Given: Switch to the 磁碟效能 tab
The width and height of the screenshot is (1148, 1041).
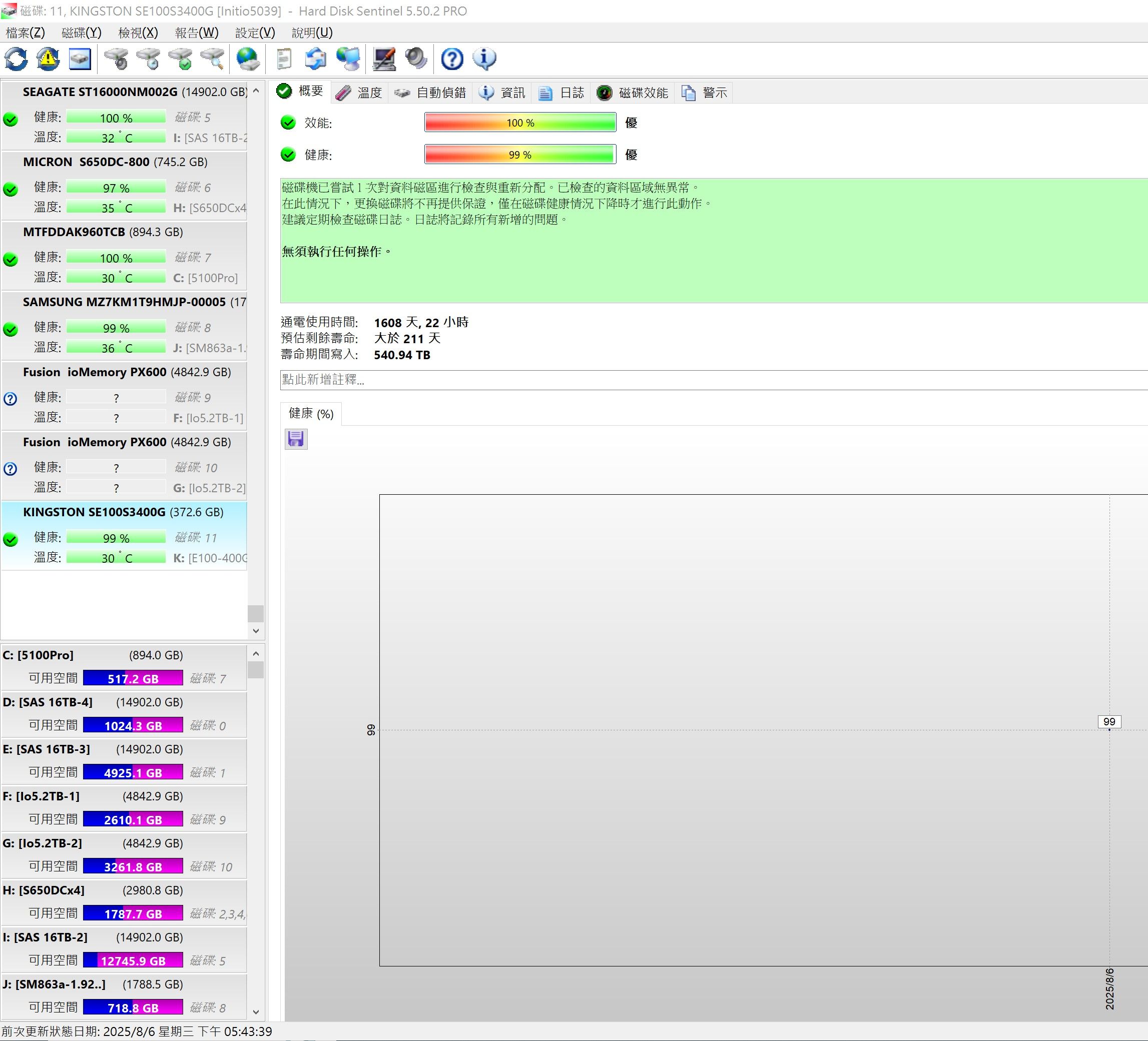Looking at the screenshot, I should [x=633, y=92].
